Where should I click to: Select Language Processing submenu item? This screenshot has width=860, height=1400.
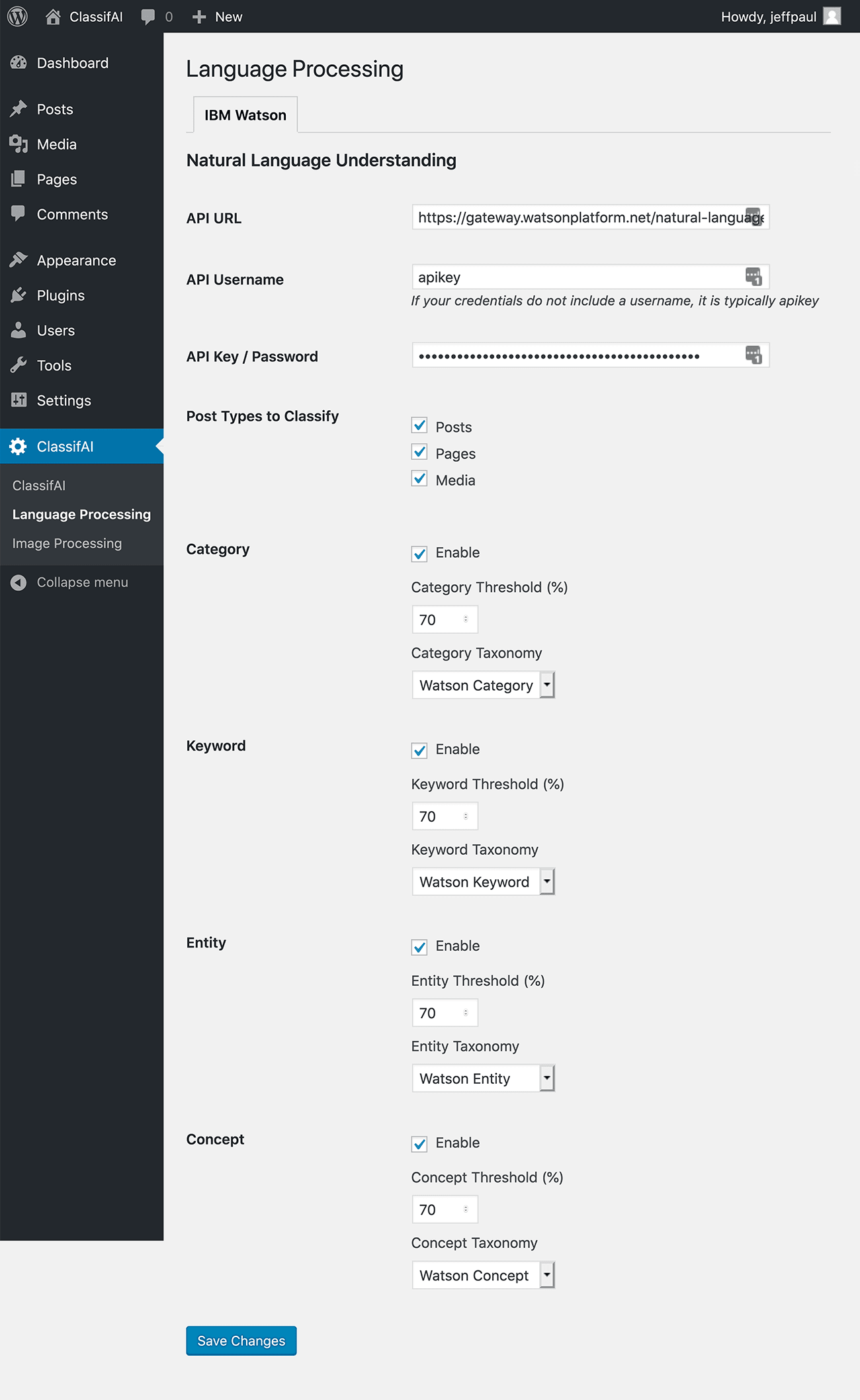[x=81, y=514]
